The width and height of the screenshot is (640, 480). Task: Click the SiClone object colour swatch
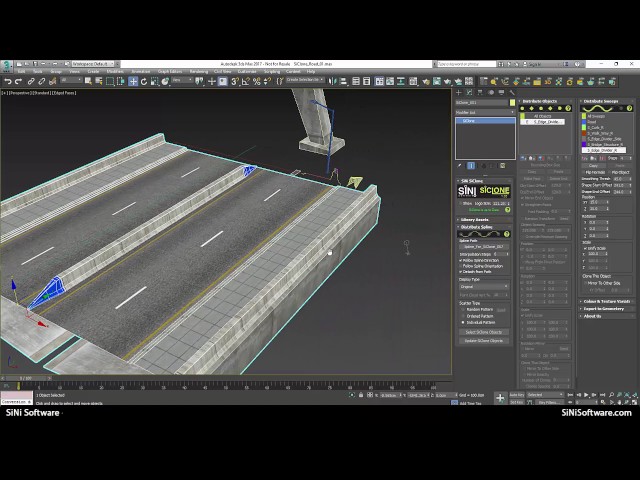[512, 102]
